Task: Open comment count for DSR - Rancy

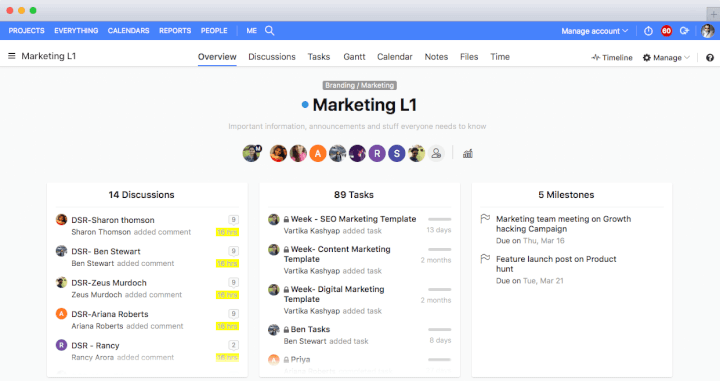Action: point(233,345)
